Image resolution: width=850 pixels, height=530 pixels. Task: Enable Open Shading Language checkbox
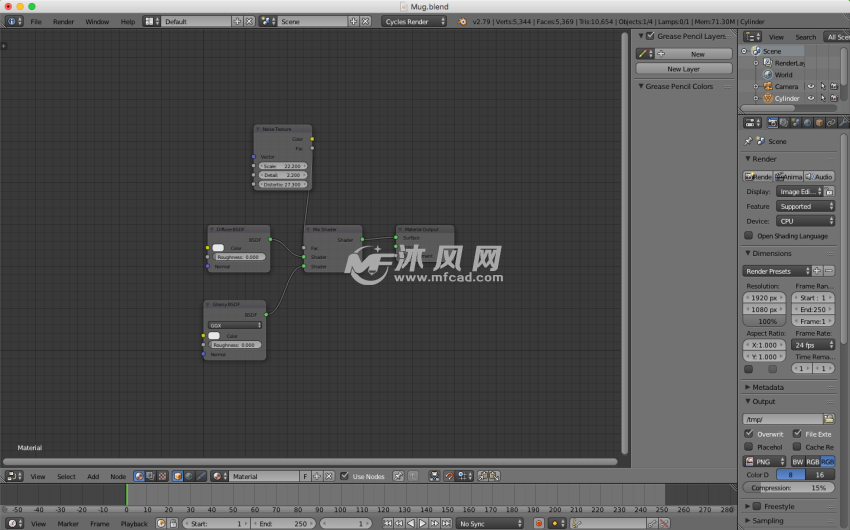[748, 236]
